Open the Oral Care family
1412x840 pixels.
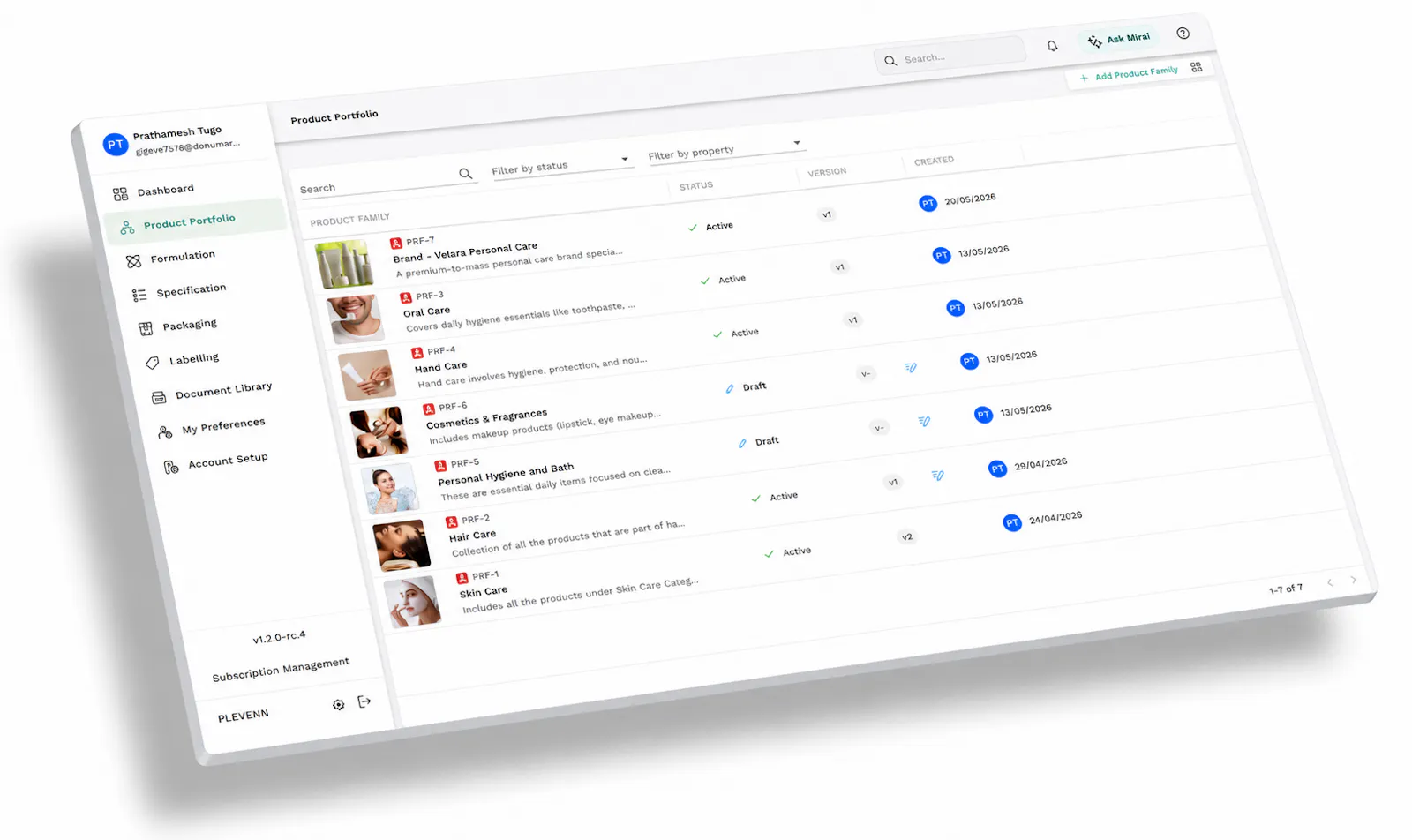pos(427,311)
